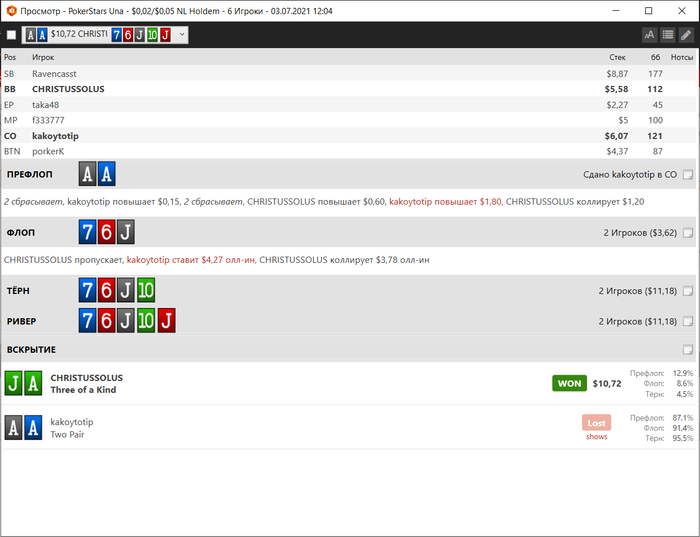This screenshot has width=700, height=537.
Task: Click the Префлоп 12,9% equity value
Action: click(683, 373)
